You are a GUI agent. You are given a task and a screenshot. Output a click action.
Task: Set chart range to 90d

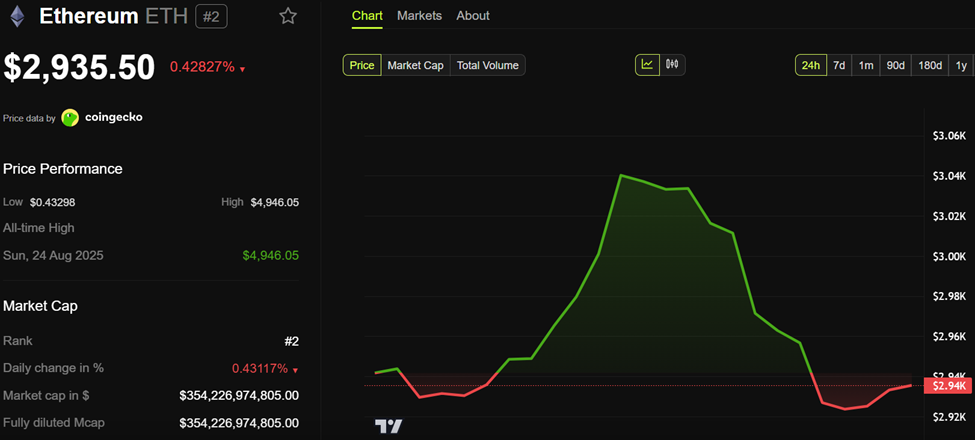click(895, 65)
